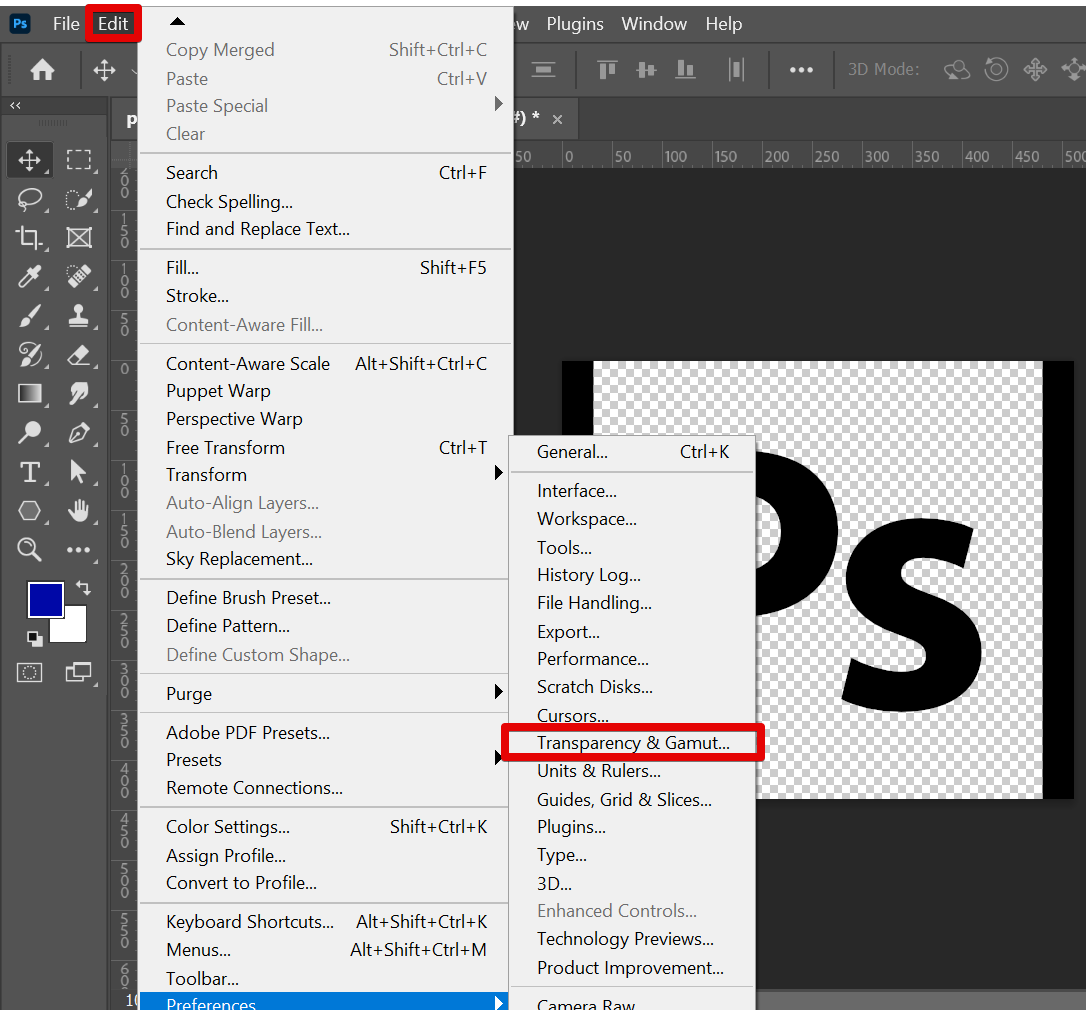Select the Horizontal Type tool
The height and width of the screenshot is (1010, 1086).
click(x=29, y=472)
